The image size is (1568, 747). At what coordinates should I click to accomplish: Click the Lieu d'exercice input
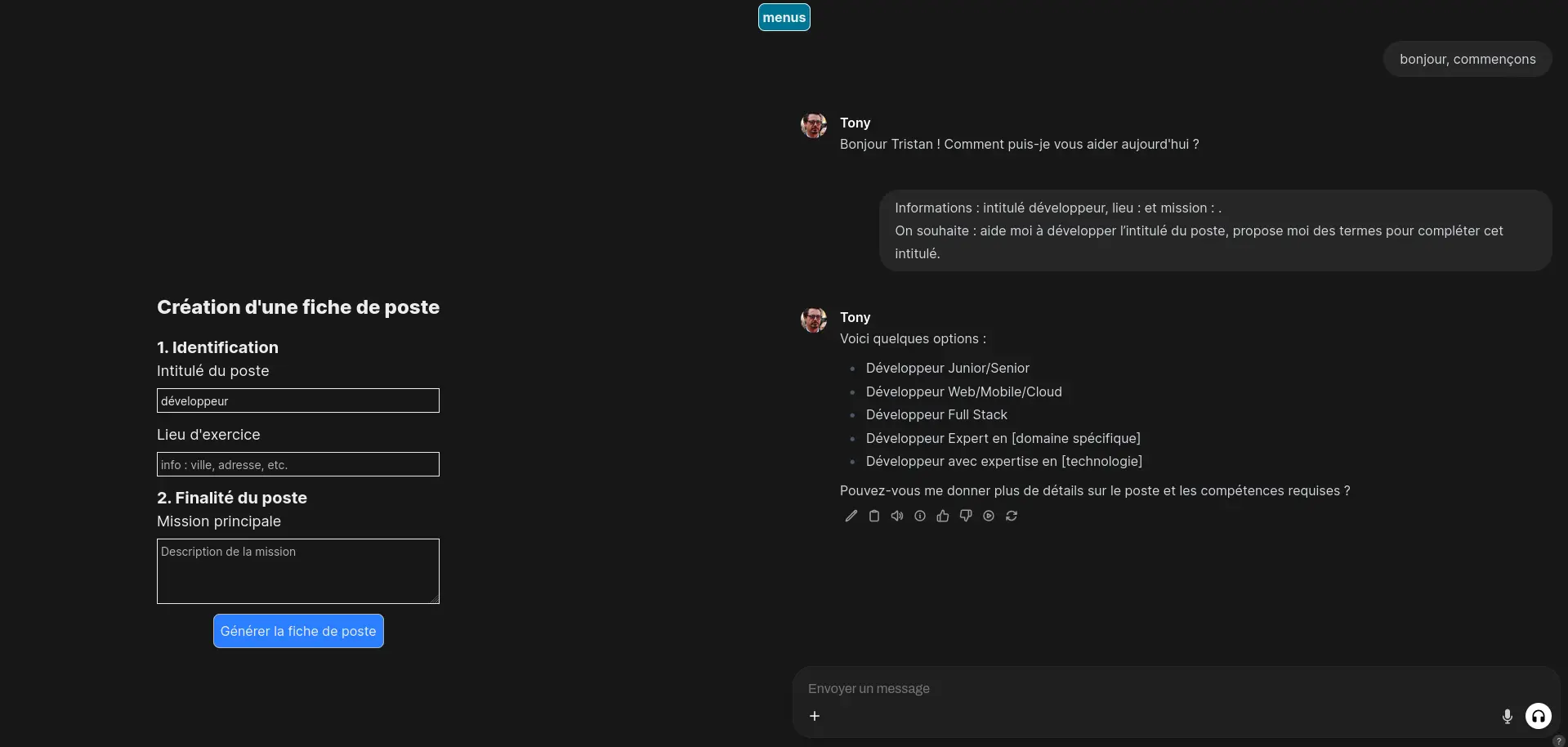tap(297, 464)
